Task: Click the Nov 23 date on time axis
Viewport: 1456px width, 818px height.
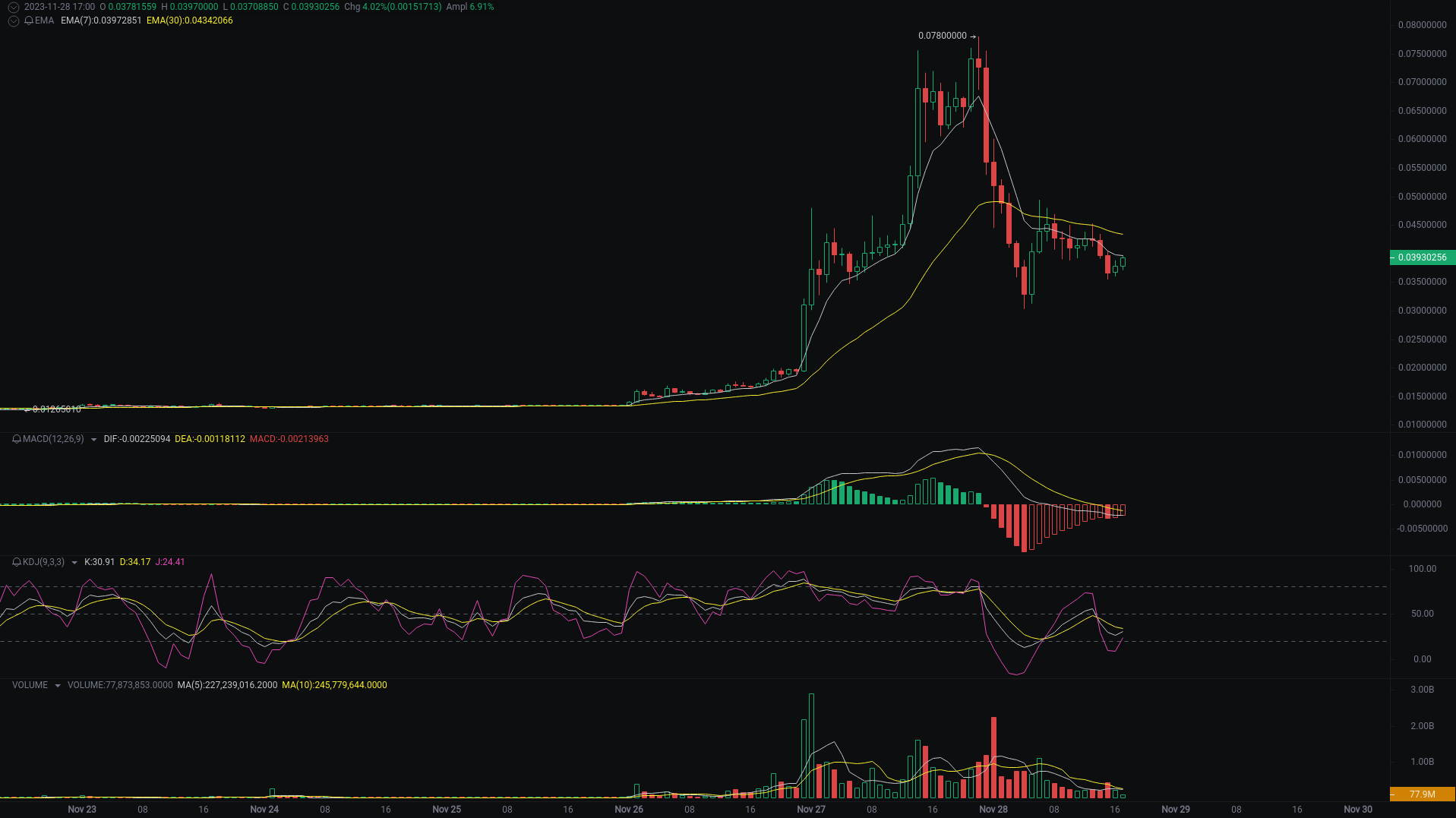Action: [x=82, y=810]
